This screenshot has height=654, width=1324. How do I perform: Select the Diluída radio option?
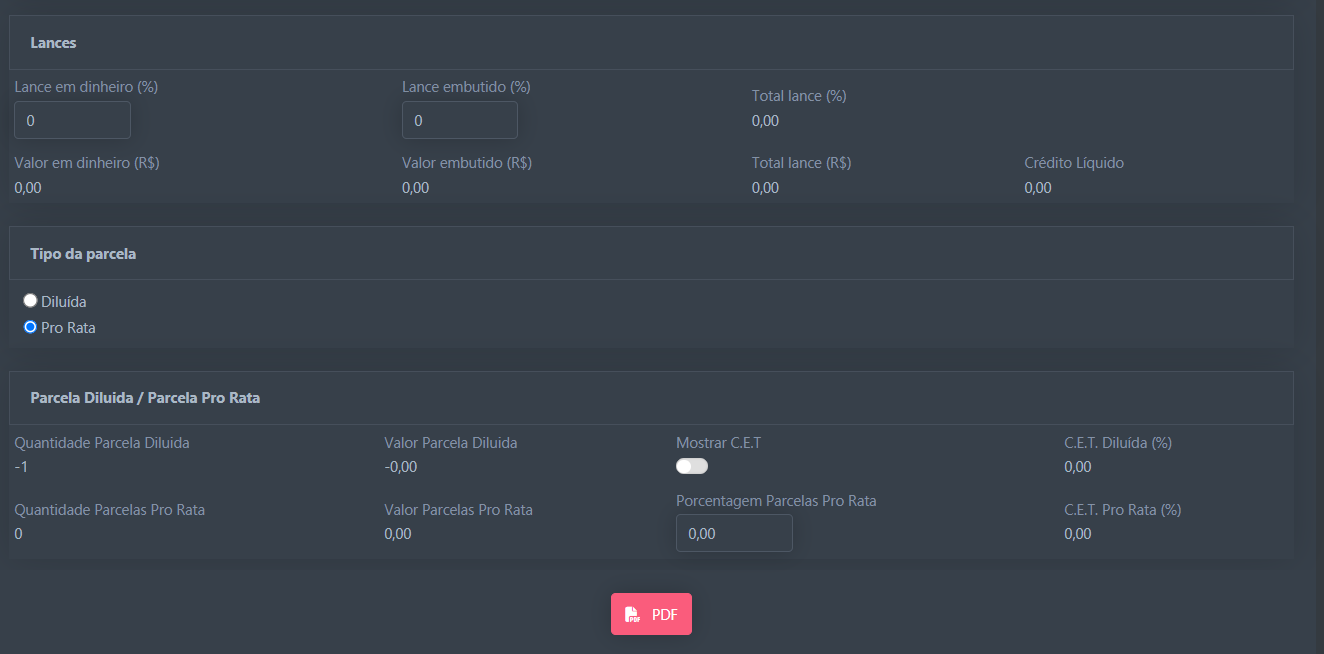[x=30, y=300]
